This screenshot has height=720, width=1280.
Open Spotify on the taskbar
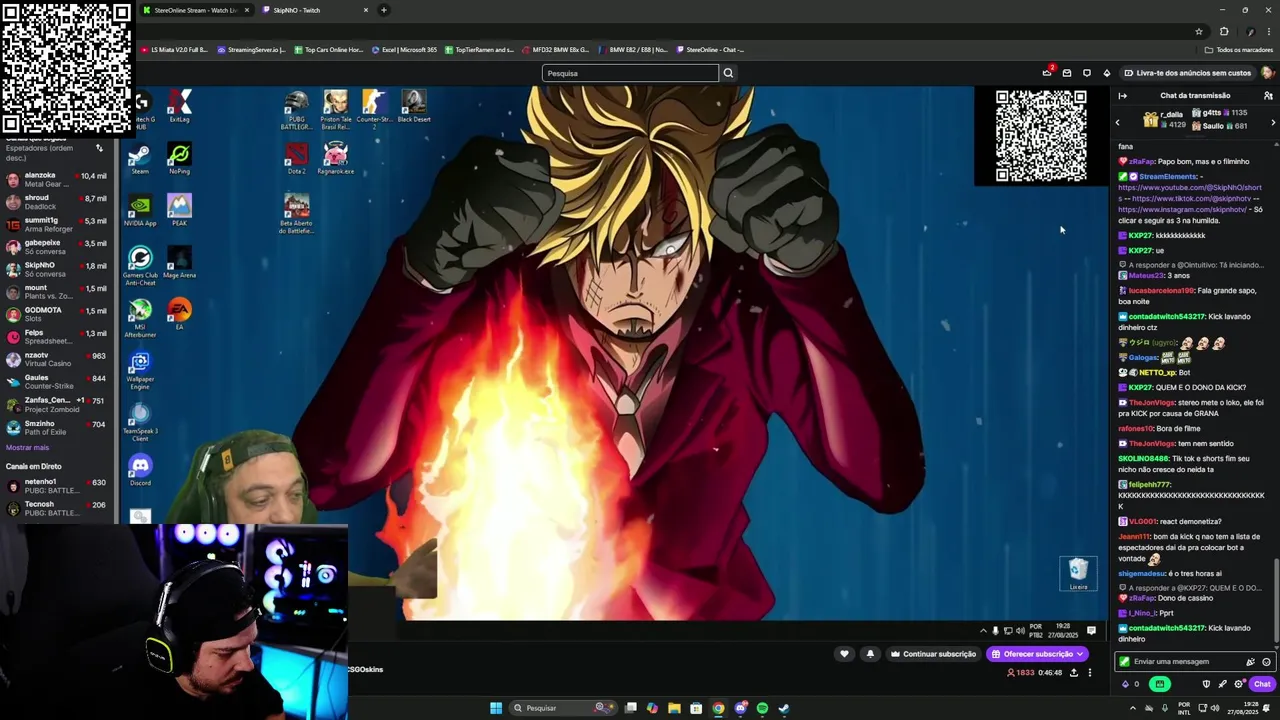tap(762, 708)
